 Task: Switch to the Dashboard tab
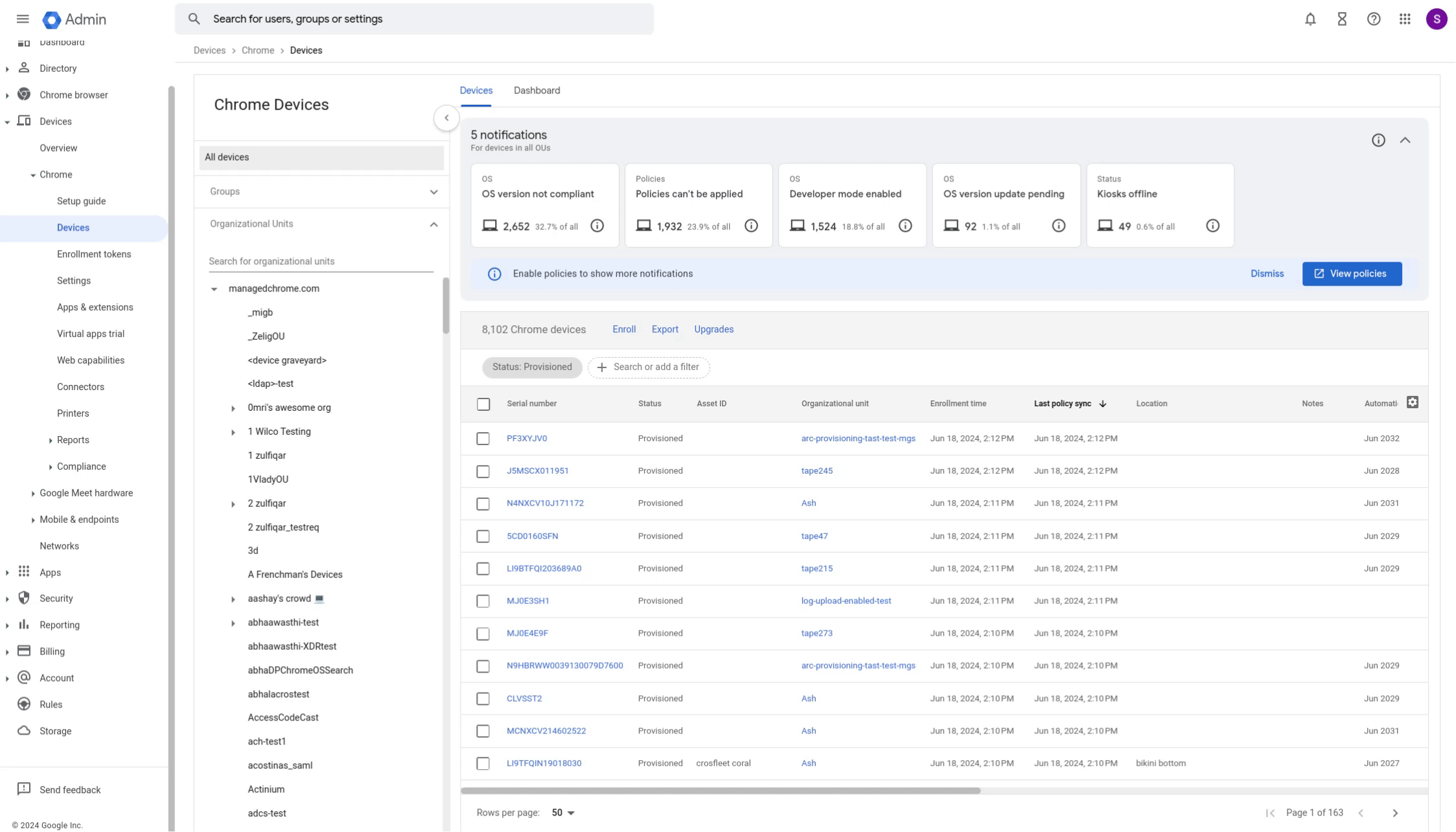tap(537, 90)
